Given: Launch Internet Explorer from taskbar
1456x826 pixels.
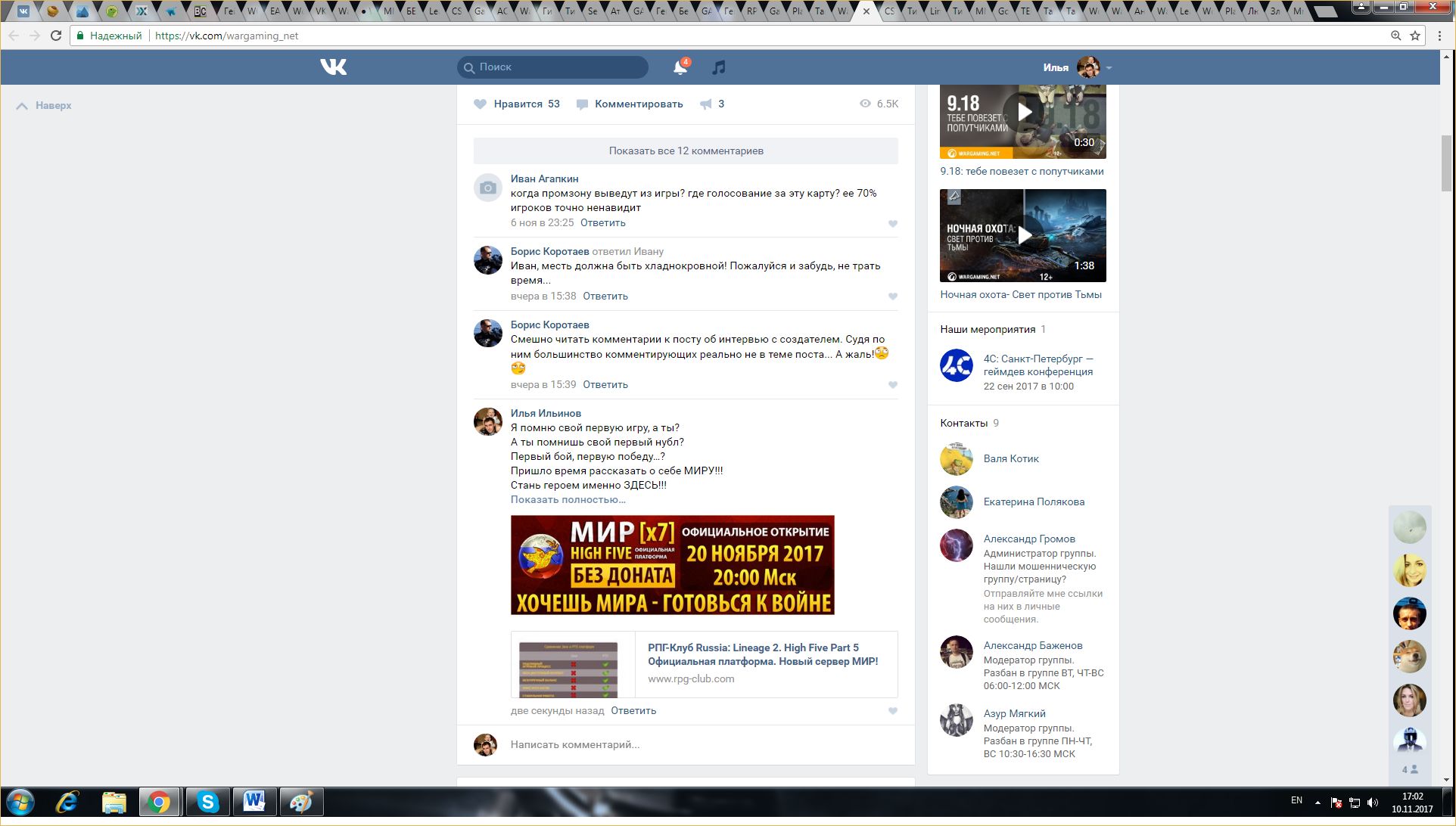Looking at the screenshot, I should point(67,803).
